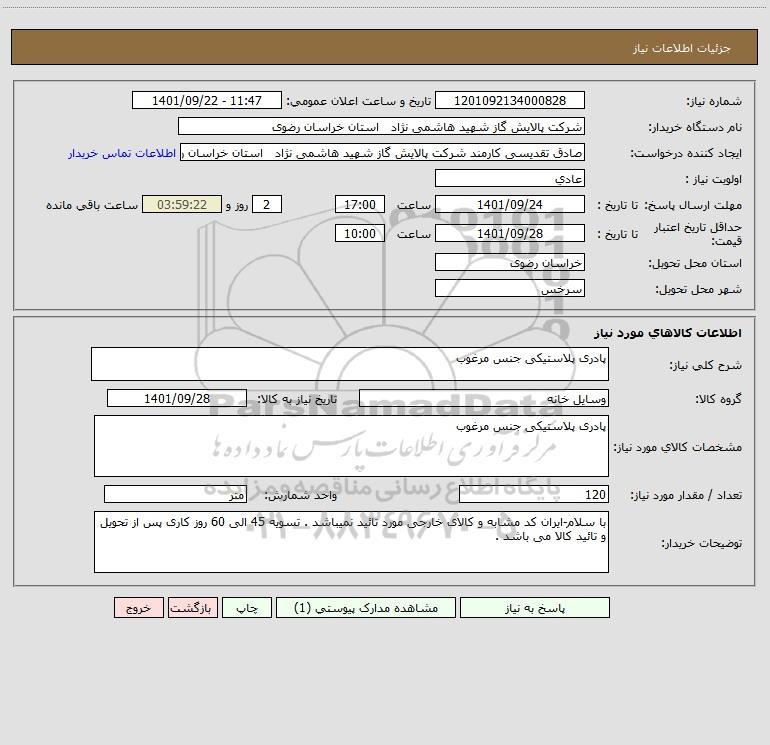This screenshot has width=770, height=745.
Task: Click the 'بازگشت' back button
Action: (x=192, y=607)
